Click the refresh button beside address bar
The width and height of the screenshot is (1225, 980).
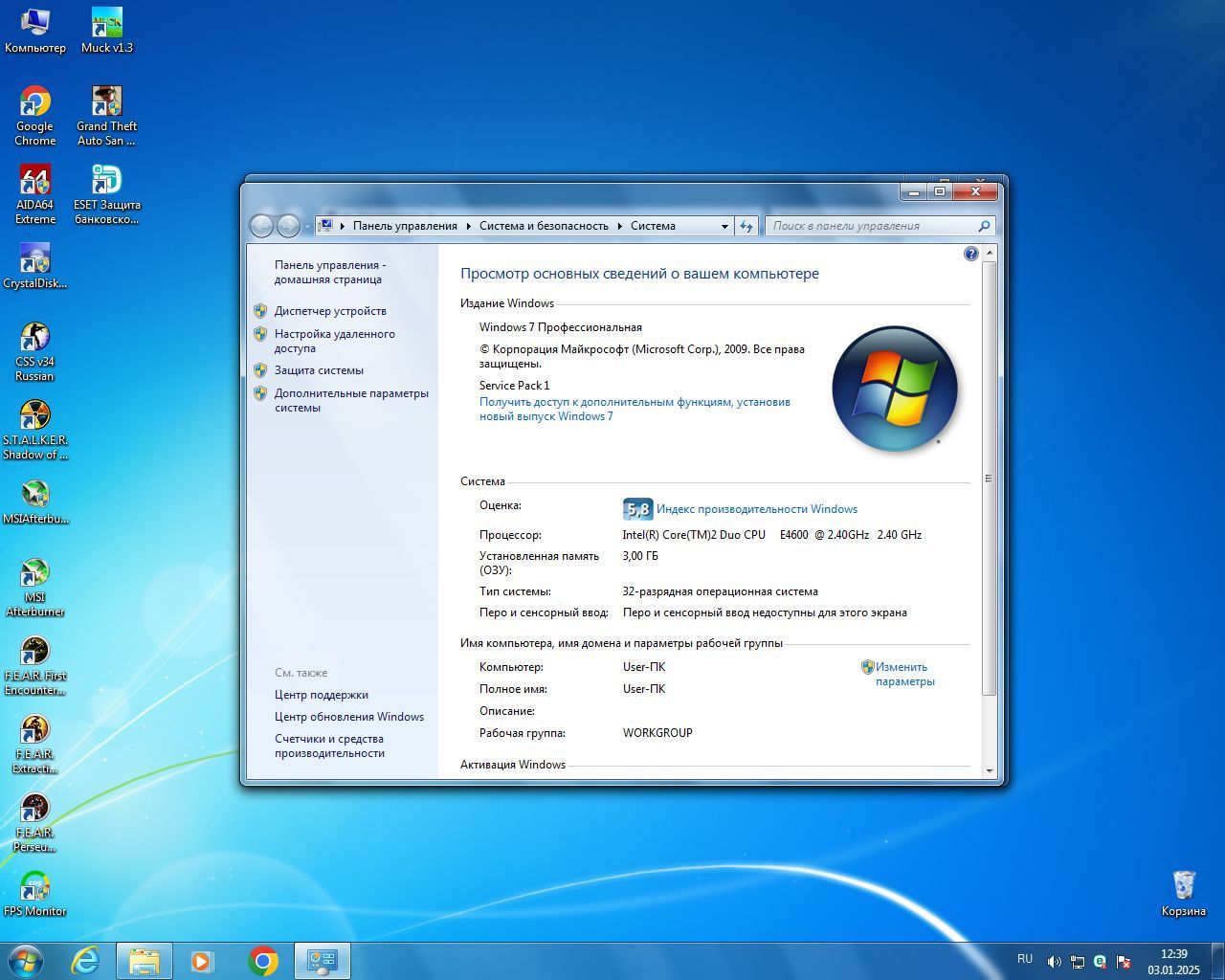point(746,226)
